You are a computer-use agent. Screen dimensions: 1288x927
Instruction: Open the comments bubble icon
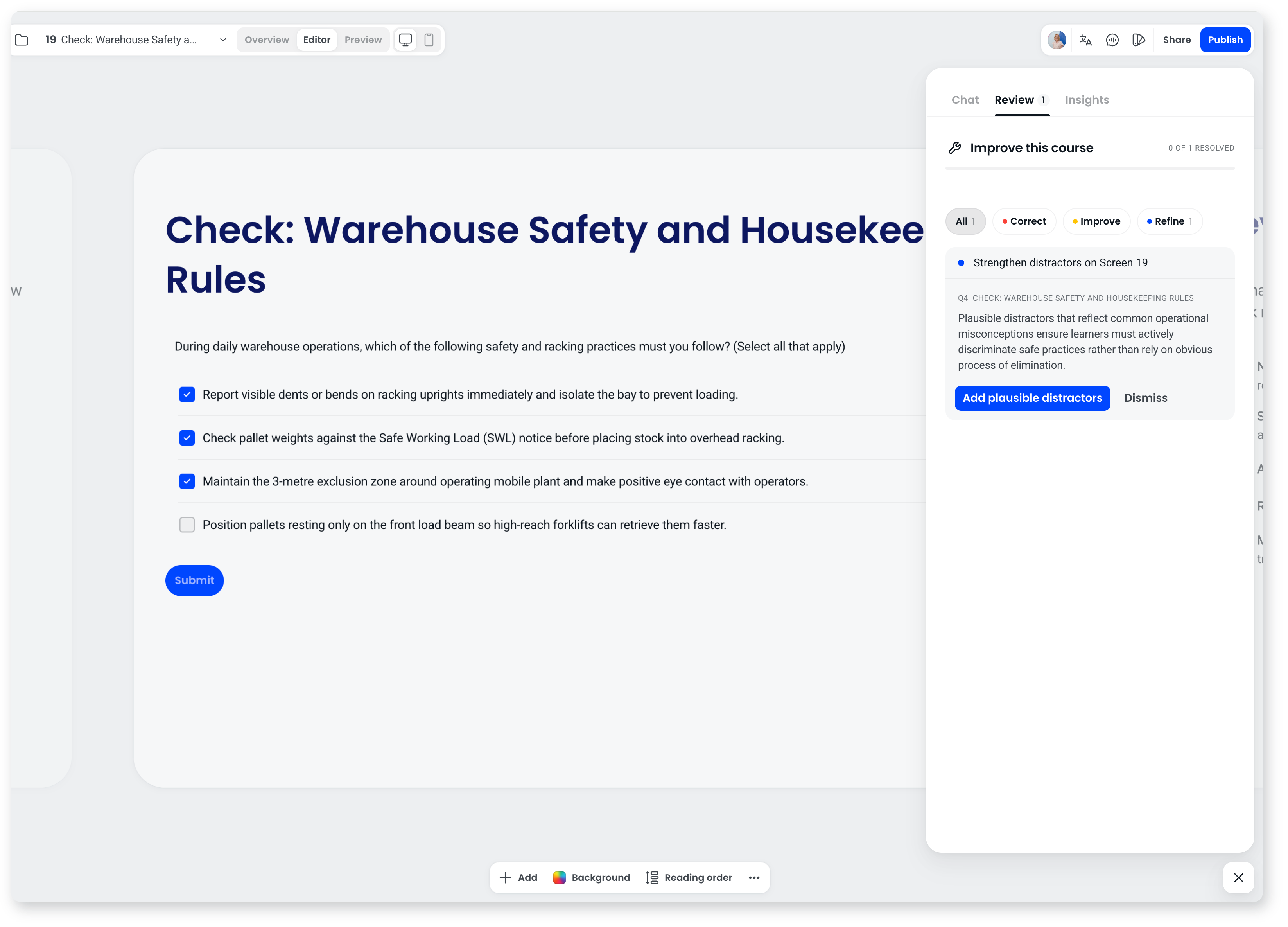click(x=1112, y=40)
